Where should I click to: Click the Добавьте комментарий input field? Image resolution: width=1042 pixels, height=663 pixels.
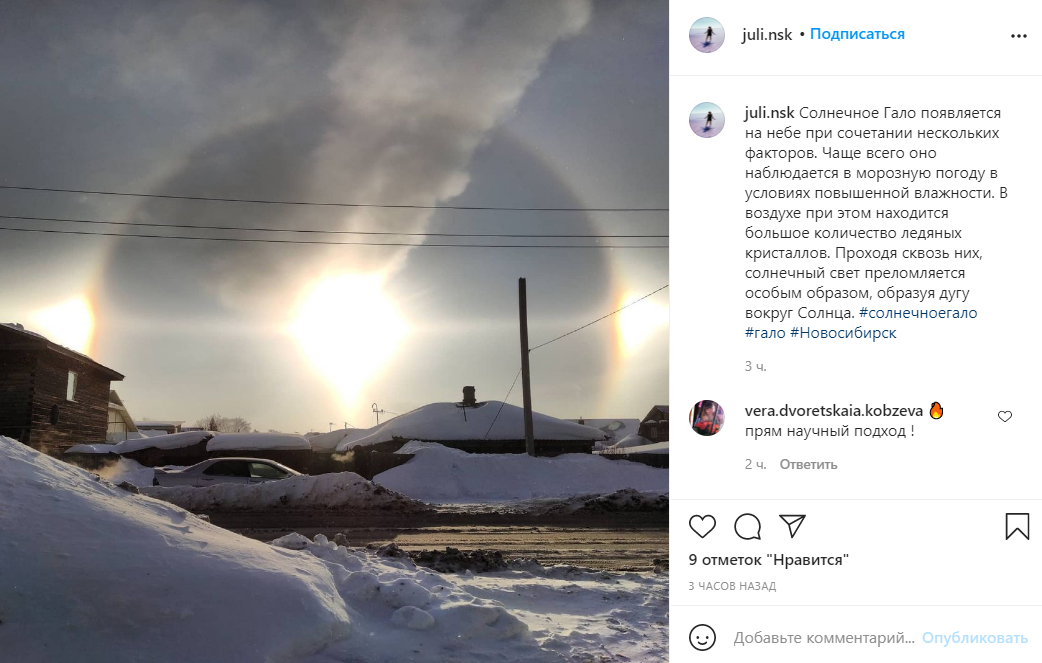(x=824, y=638)
